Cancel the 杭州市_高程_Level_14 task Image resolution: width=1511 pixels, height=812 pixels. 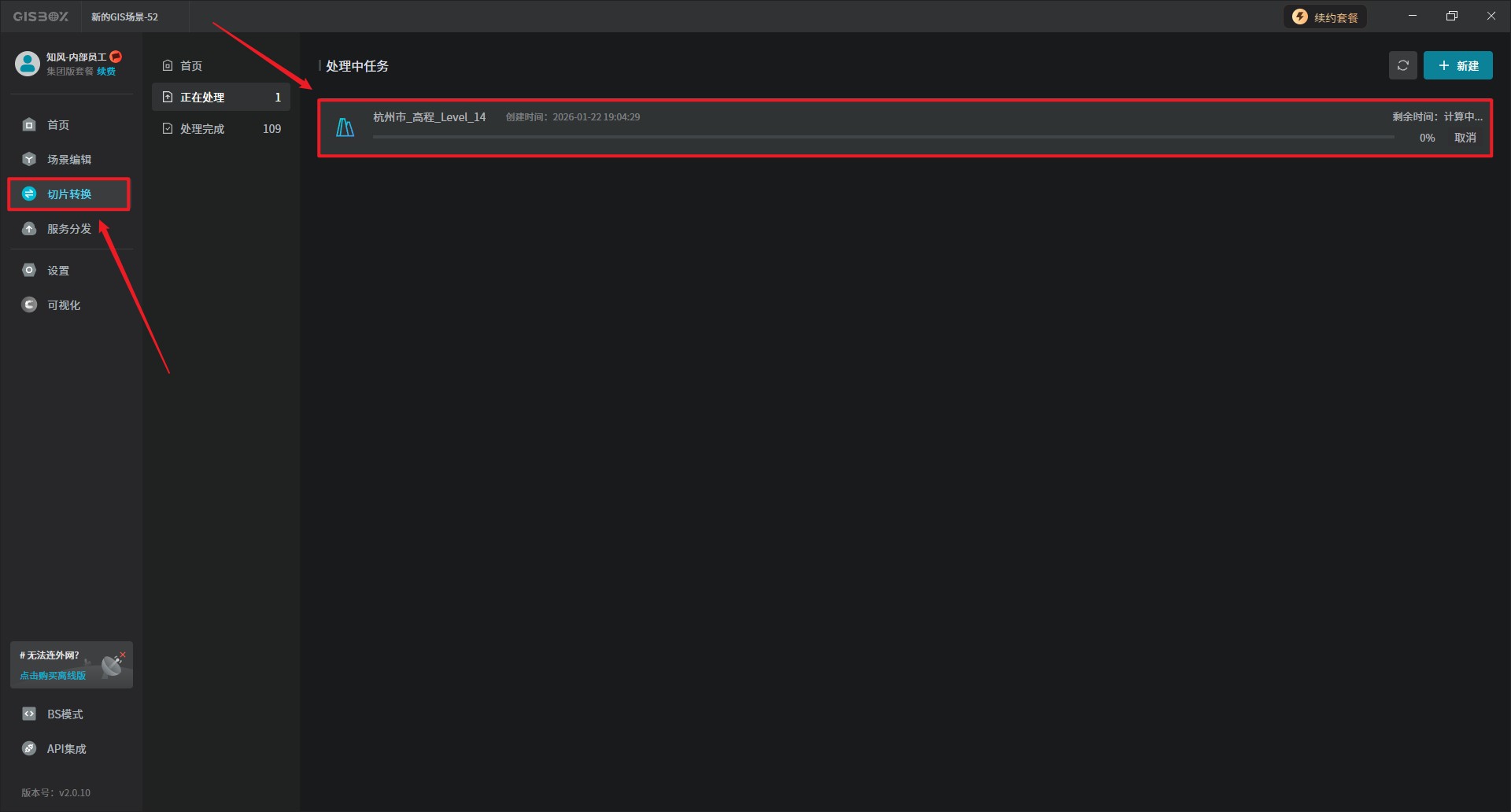(1465, 138)
